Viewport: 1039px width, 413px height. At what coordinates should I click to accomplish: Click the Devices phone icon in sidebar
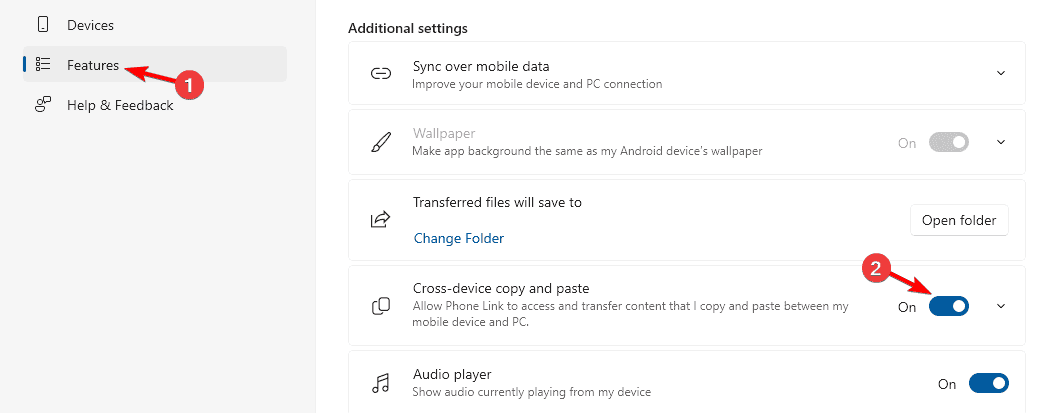[43, 25]
